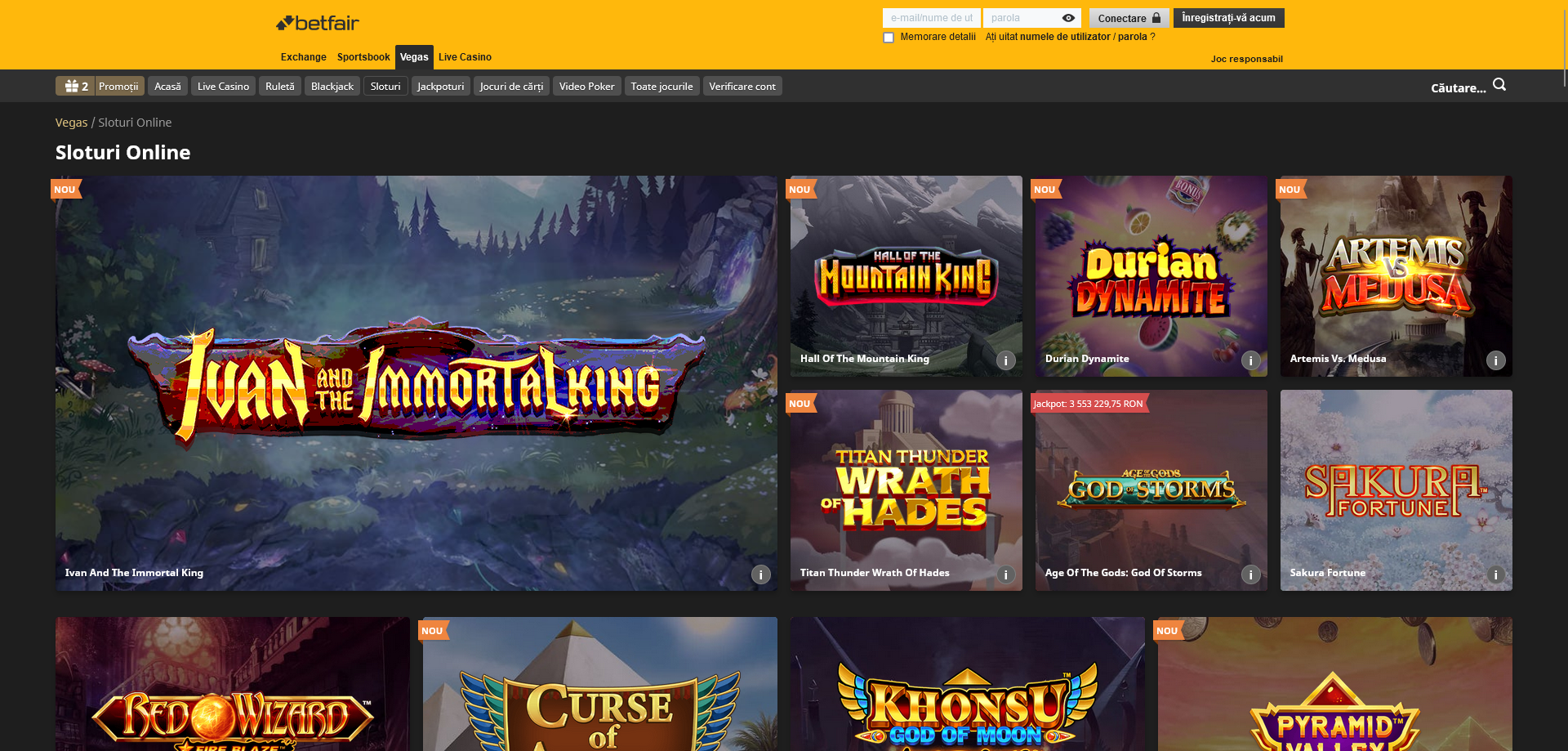This screenshot has width=1568, height=751.
Task: Open Toate jocurile category
Action: (x=661, y=86)
